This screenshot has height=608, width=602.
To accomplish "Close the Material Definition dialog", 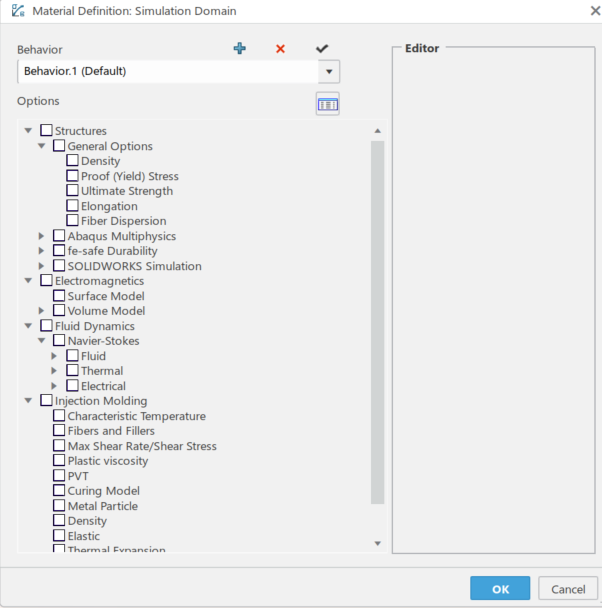I will tap(595, 10).
